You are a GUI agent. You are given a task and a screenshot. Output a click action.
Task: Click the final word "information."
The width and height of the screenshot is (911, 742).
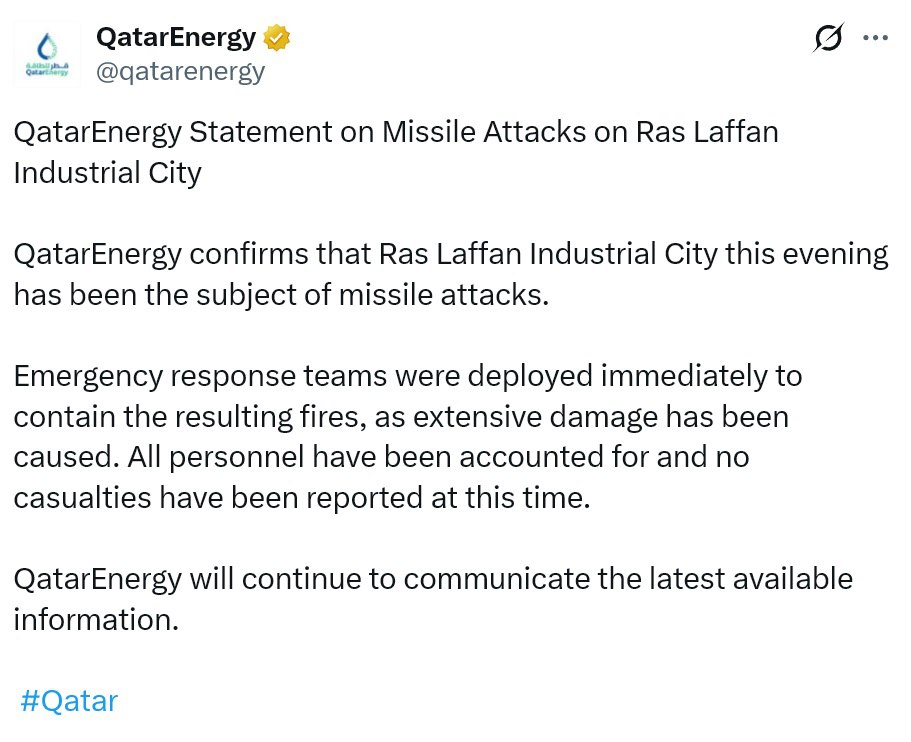click(x=96, y=619)
